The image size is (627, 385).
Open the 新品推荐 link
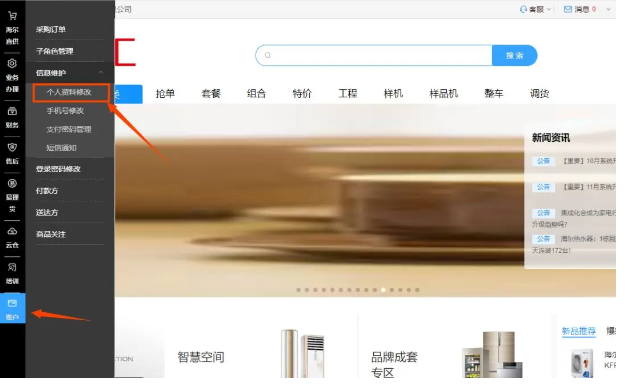[x=579, y=331]
